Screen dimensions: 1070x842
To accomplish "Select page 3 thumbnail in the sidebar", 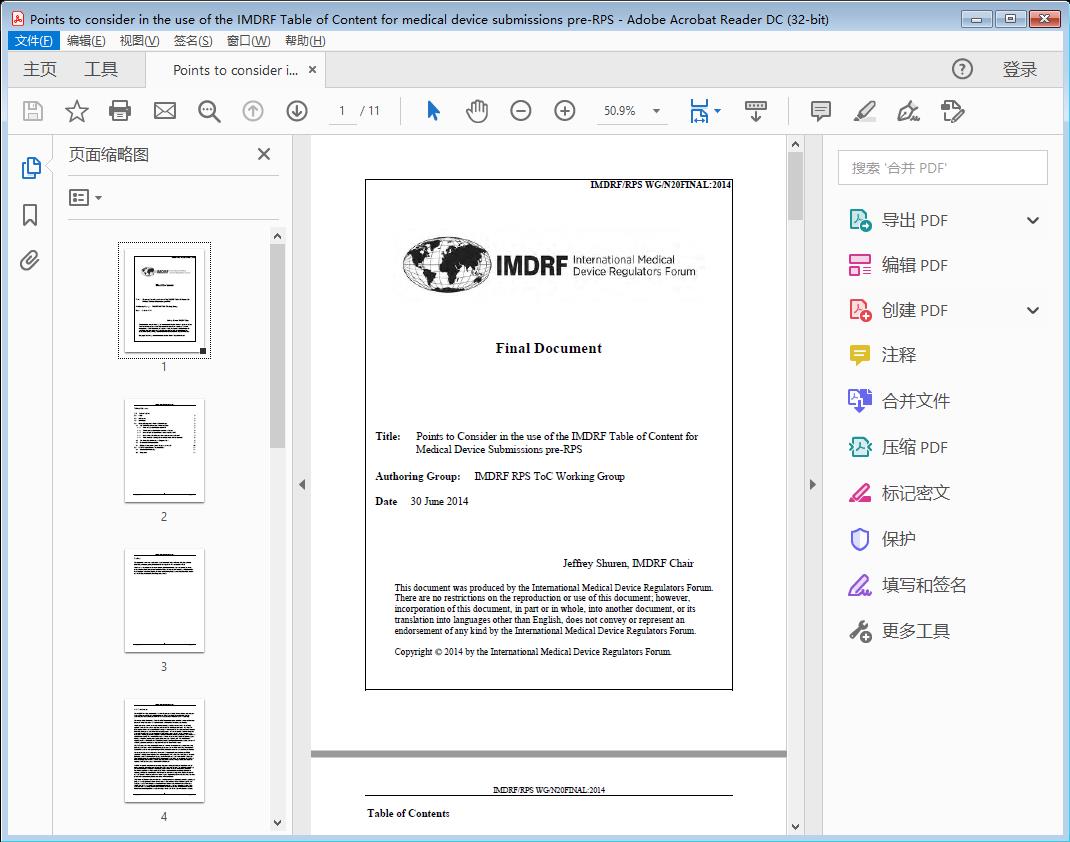I will coord(164,600).
